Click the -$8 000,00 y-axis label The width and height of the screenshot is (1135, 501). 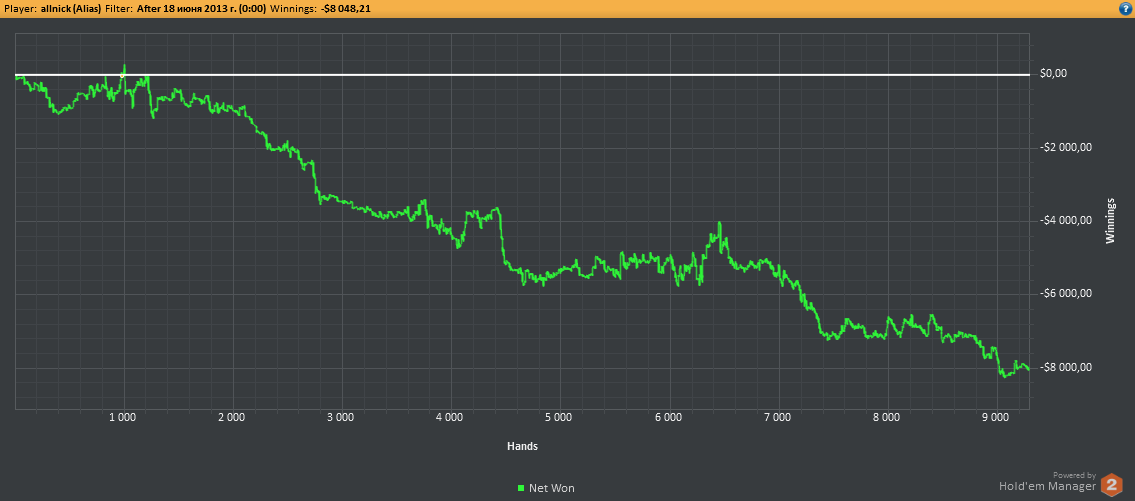1065,367
